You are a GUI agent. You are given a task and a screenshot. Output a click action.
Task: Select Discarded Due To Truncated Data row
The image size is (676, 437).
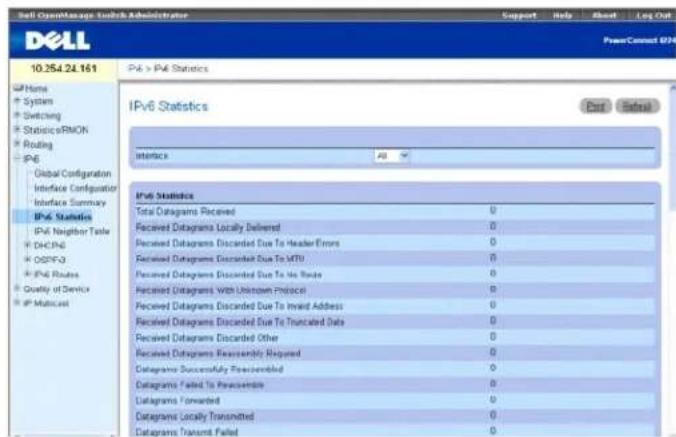pos(395,322)
